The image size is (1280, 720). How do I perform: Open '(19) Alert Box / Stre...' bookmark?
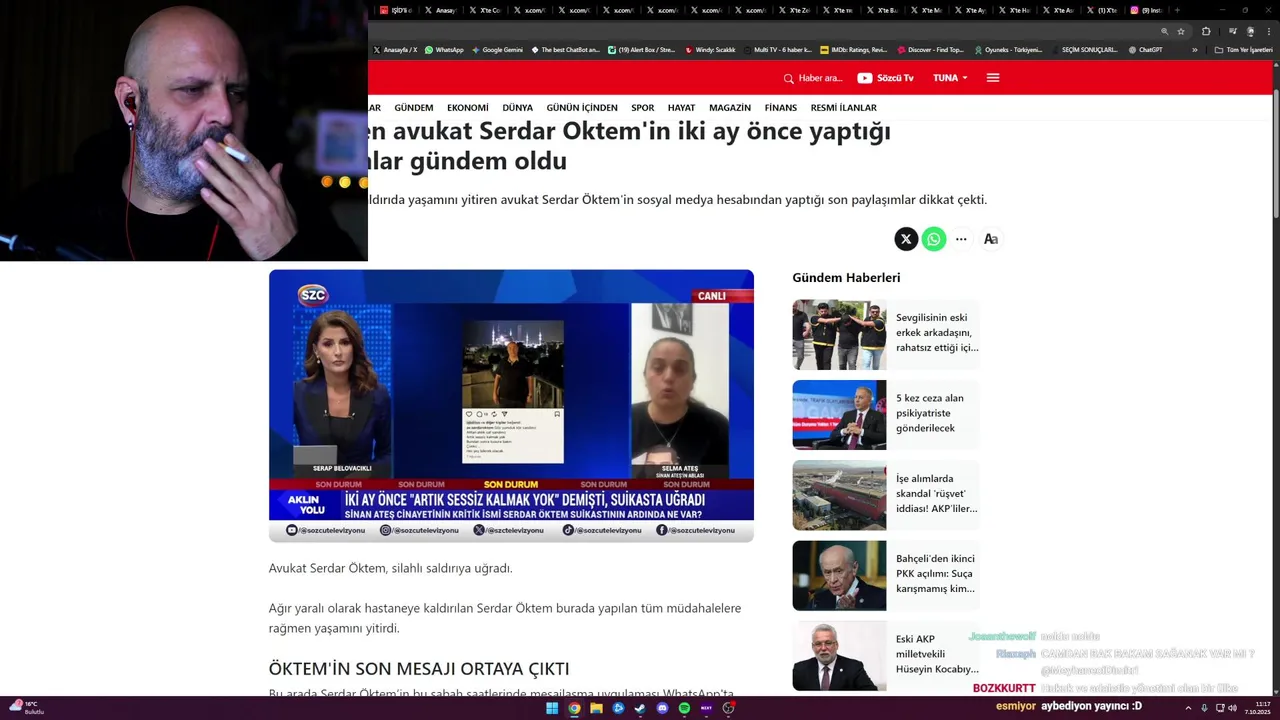click(641, 49)
